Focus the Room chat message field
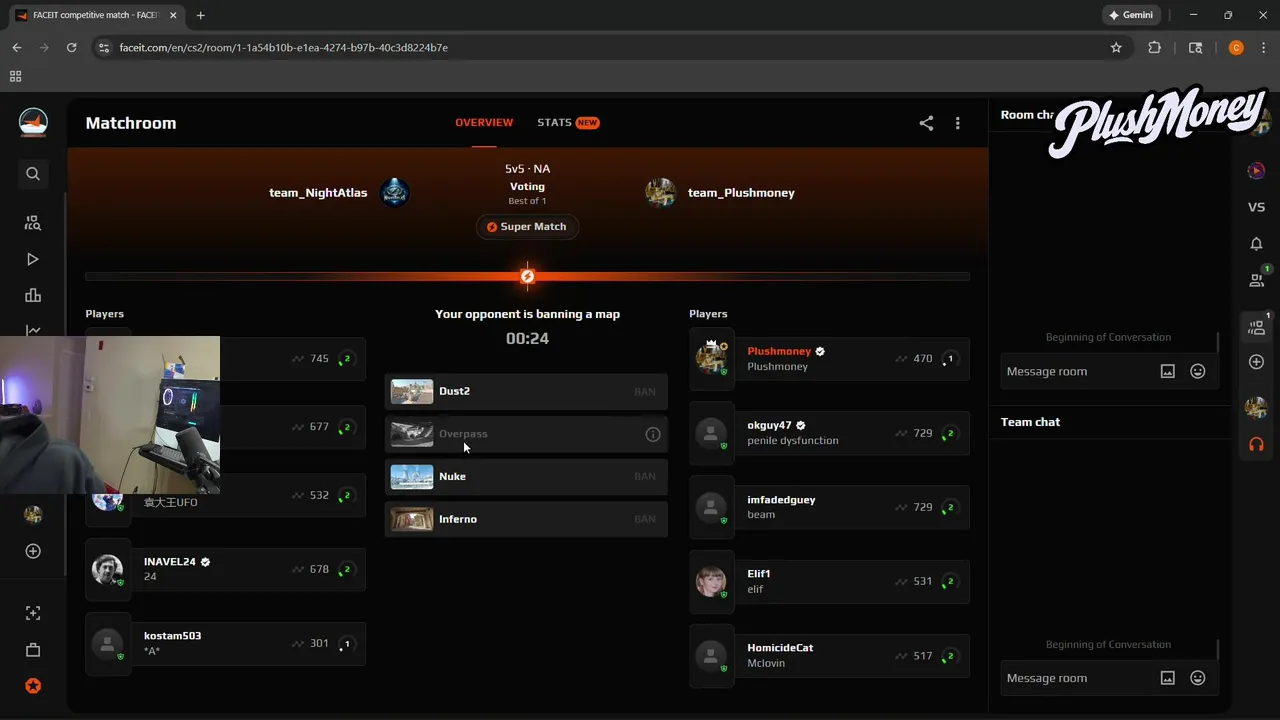The height and width of the screenshot is (720, 1280). [1076, 371]
